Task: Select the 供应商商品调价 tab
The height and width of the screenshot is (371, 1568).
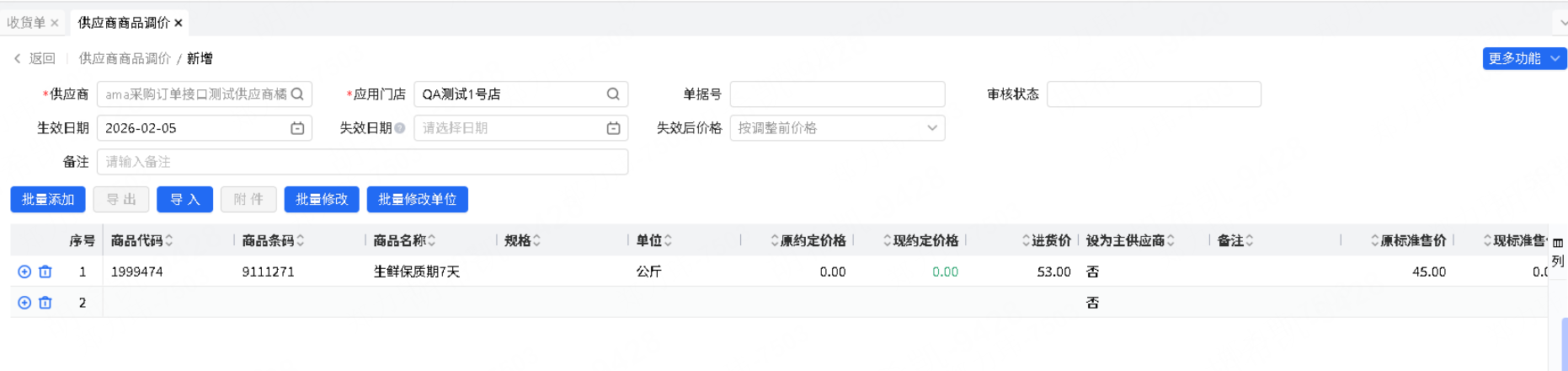Action: pos(123,23)
